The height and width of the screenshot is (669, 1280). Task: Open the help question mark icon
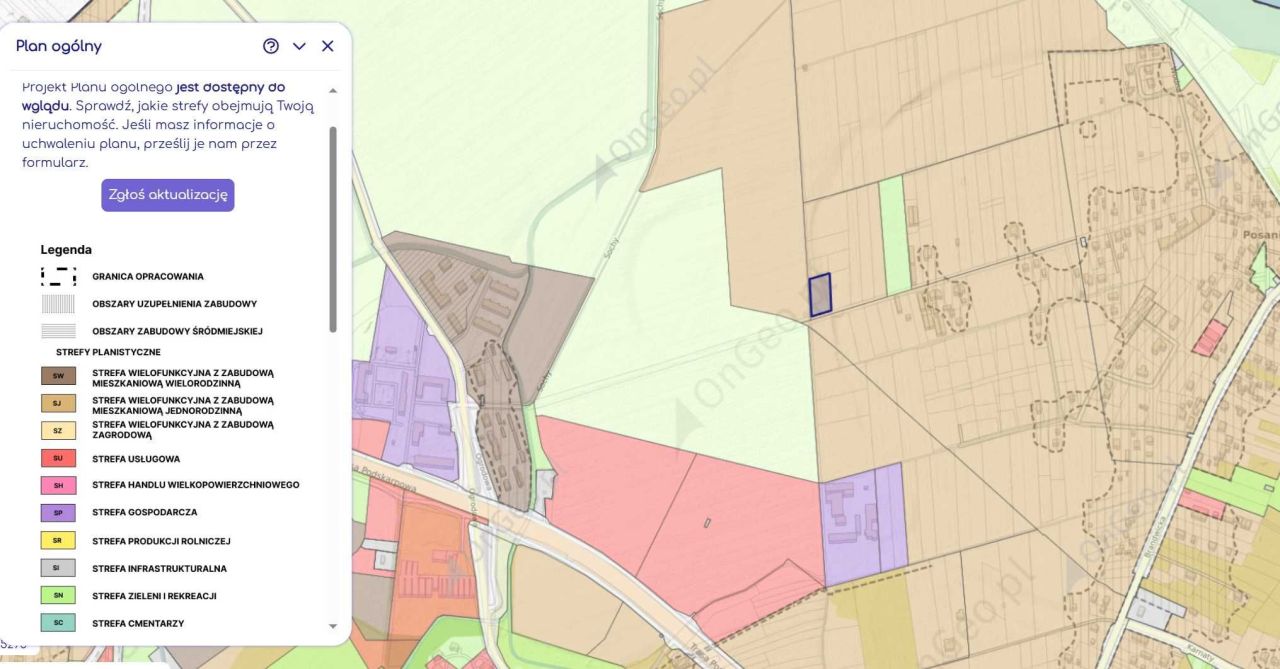tap(271, 46)
